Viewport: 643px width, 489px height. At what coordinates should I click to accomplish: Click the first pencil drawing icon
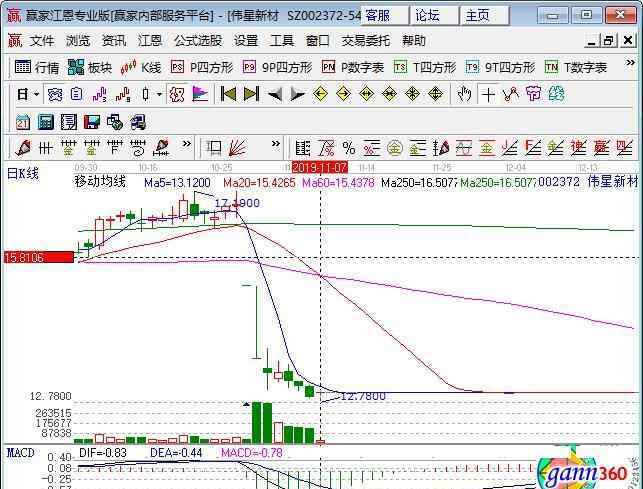[23, 148]
